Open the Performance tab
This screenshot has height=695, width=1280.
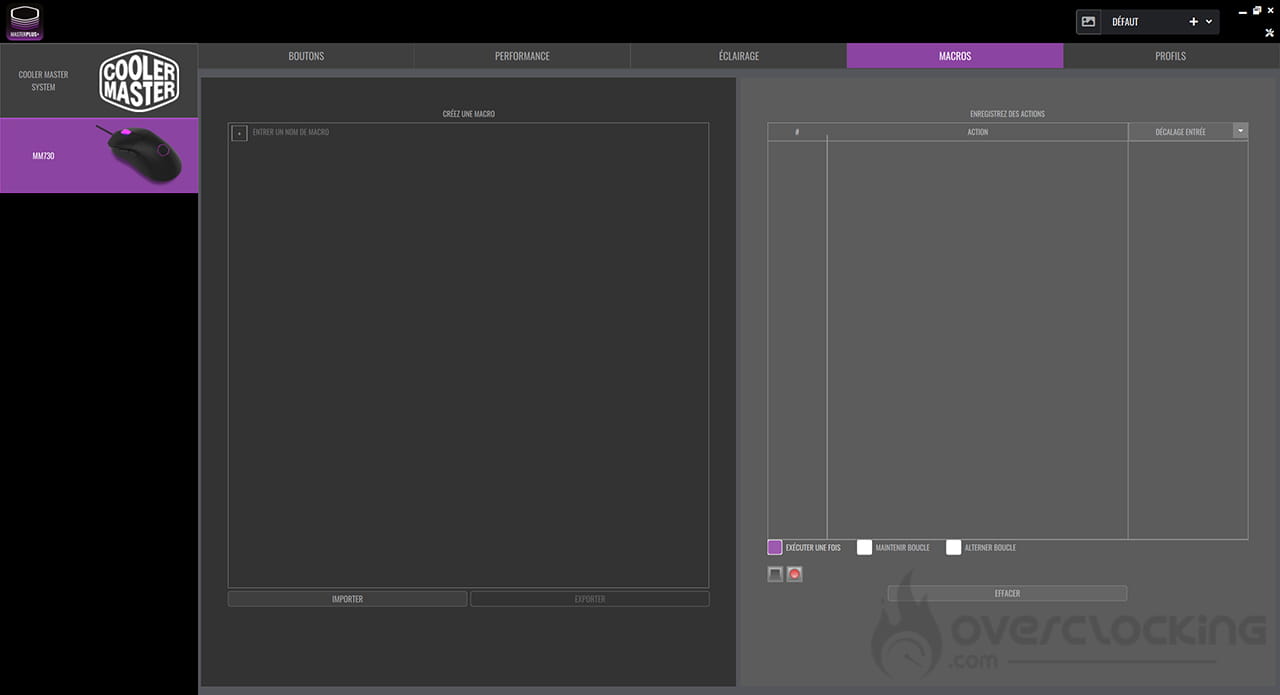(522, 56)
